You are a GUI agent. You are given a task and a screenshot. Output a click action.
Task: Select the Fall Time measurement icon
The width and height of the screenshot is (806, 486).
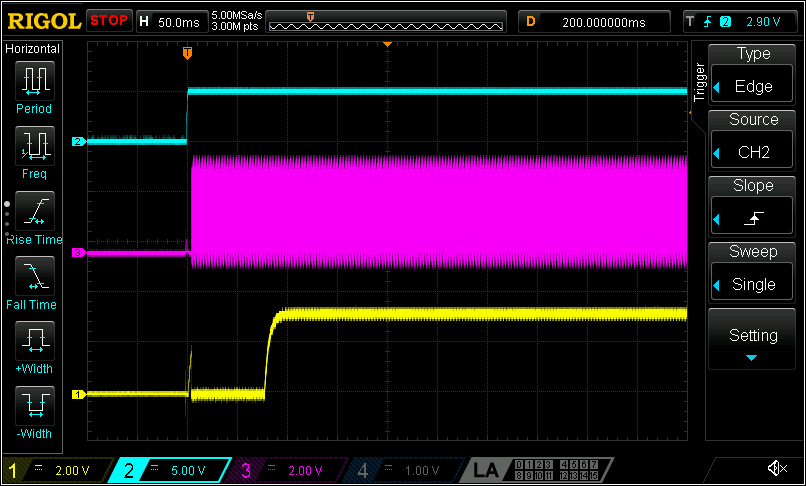(35, 276)
